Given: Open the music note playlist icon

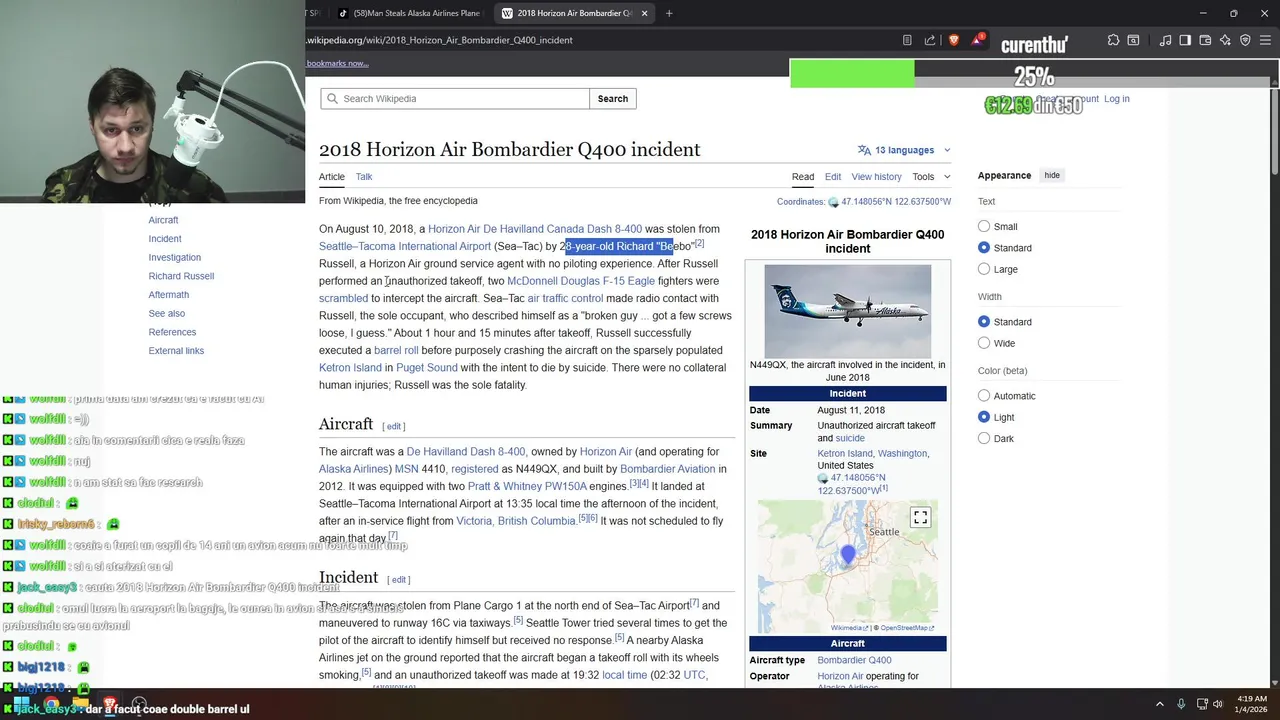Looking at the screenshot, I should pos(1165,40).
